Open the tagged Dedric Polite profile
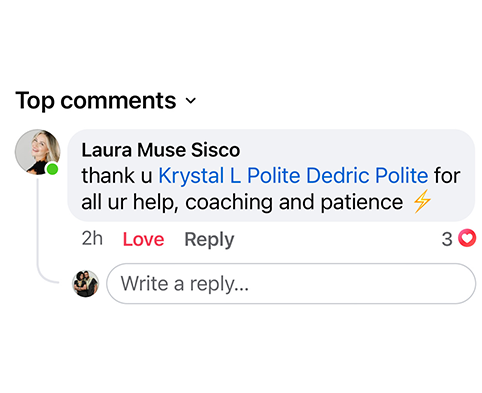This screenshot has width=482, height=393. tap(367, 176)
